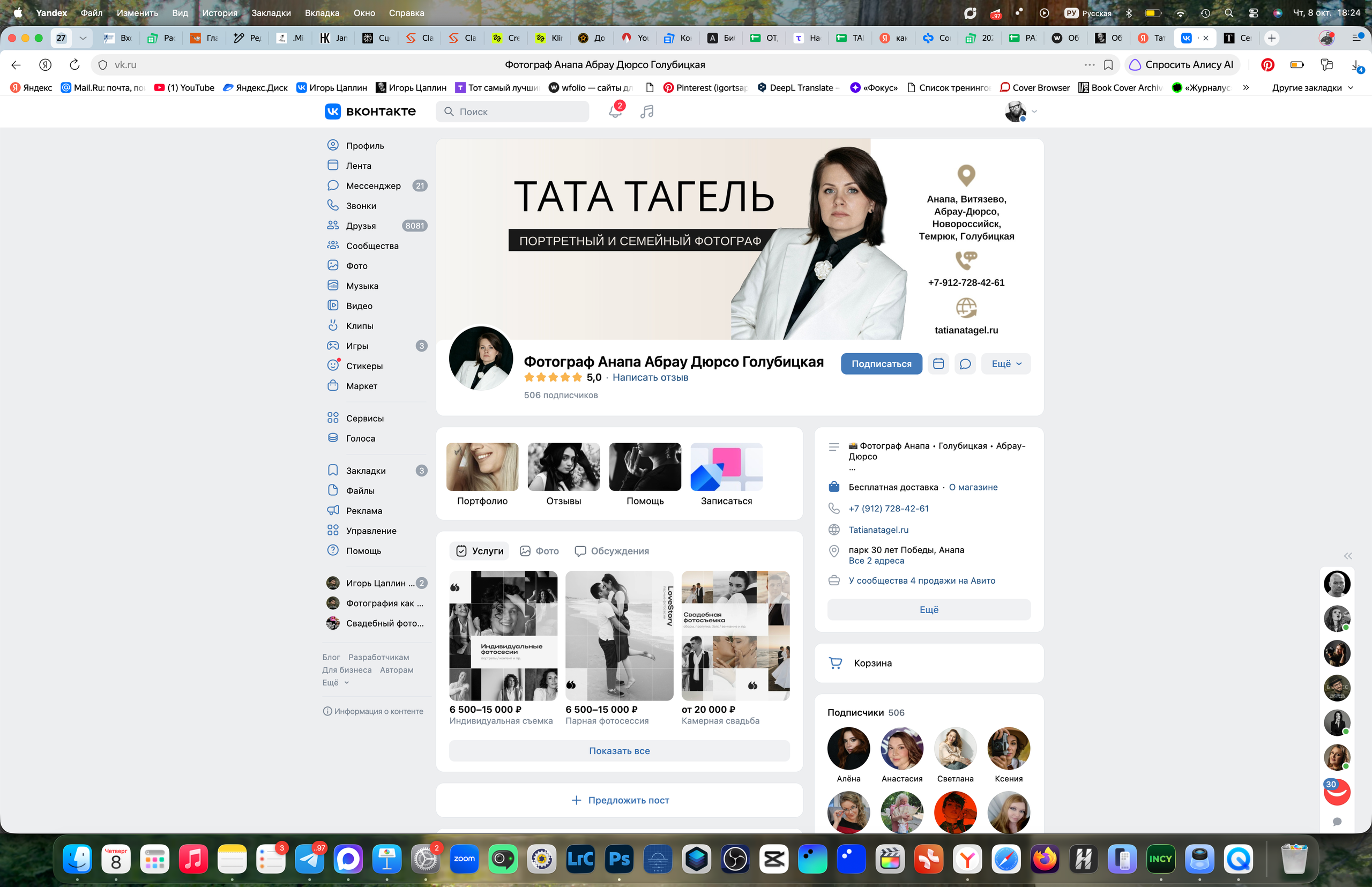Open Telegram from the Dock
The height and width of the screenshot is (887, 1372).
pyautogui.click(x=309, y=859)
